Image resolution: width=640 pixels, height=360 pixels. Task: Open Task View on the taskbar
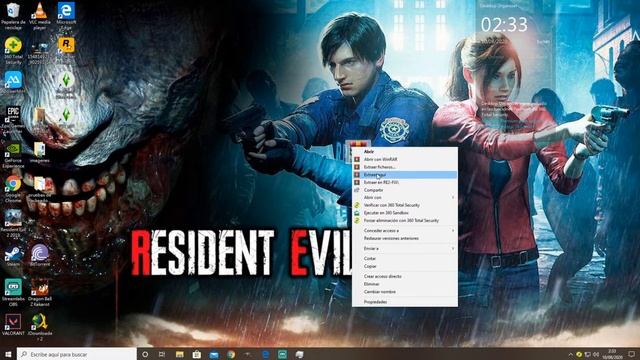162,354
